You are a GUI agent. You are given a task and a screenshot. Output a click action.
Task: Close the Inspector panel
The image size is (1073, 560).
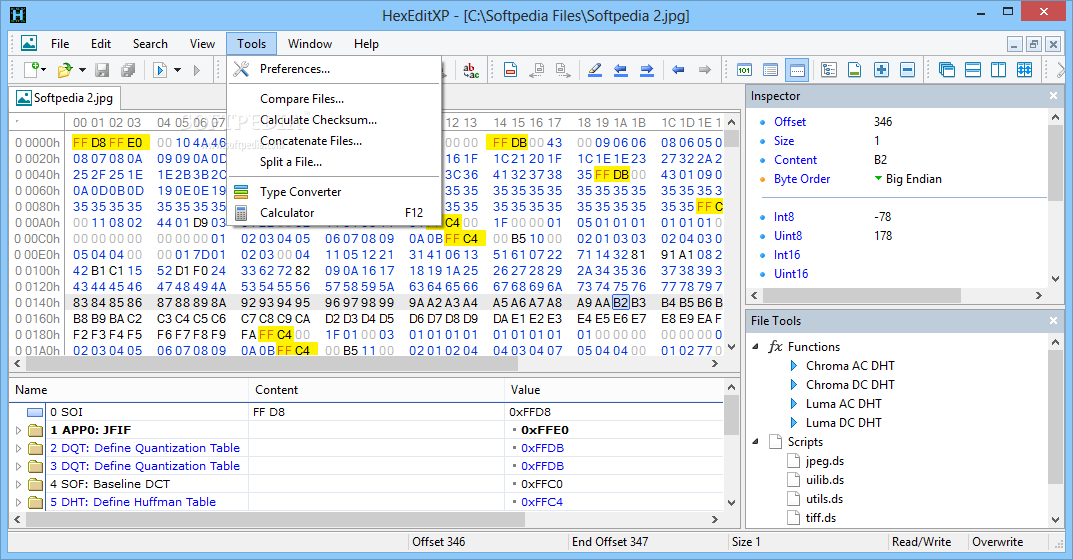1053,96
